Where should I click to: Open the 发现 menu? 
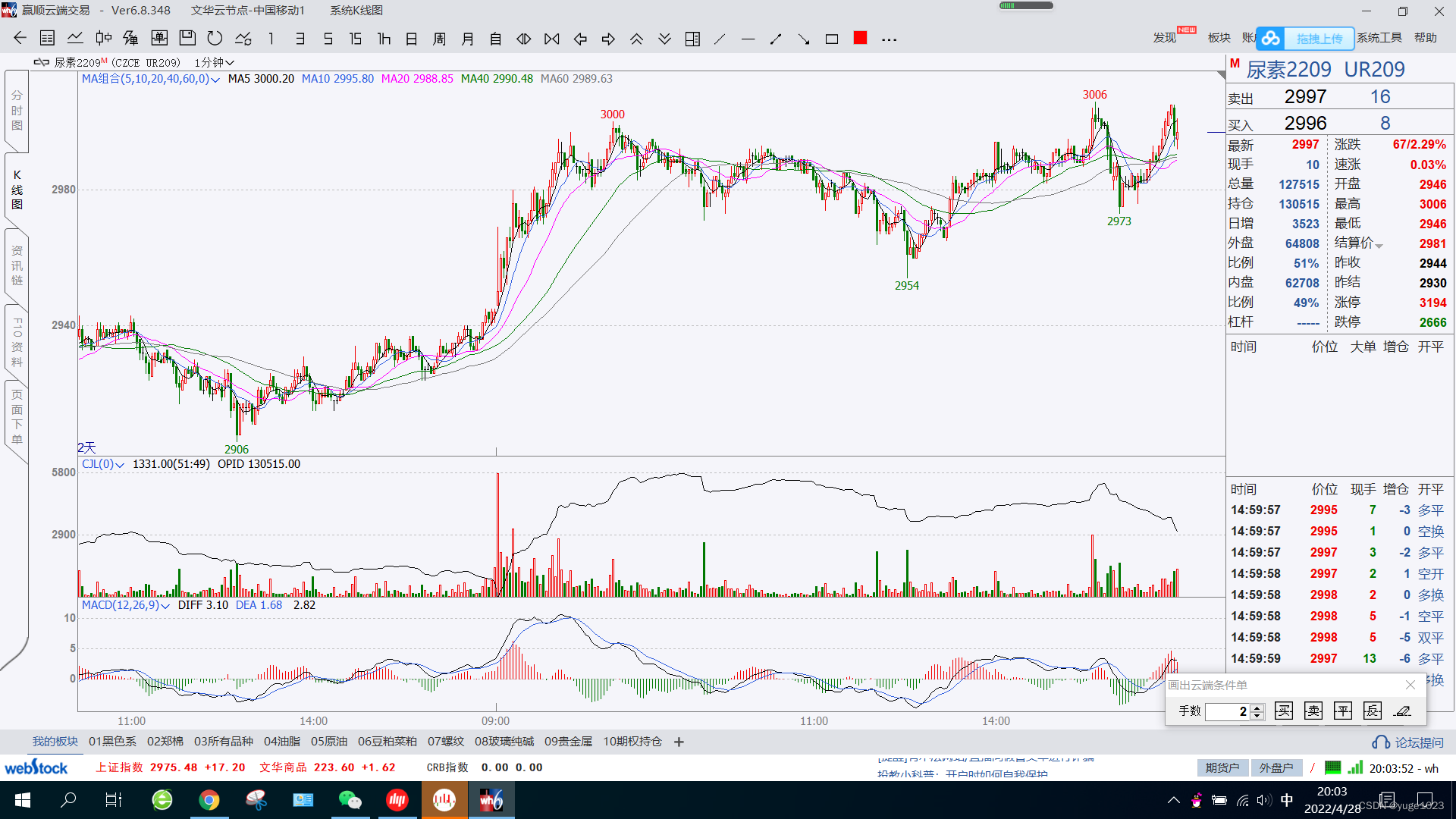pyautogui.click(x=1165, y=38)
